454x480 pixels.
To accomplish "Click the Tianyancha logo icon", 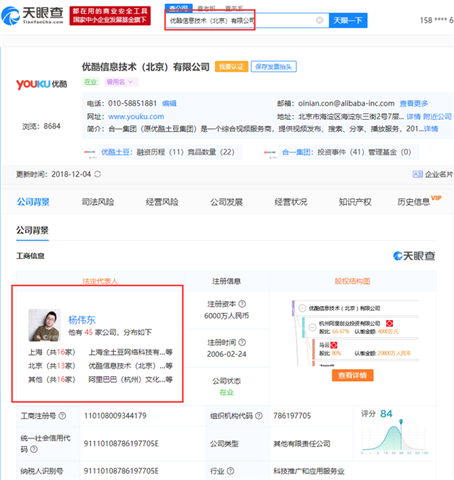I will pyautogui.click(x=10, y=16).
